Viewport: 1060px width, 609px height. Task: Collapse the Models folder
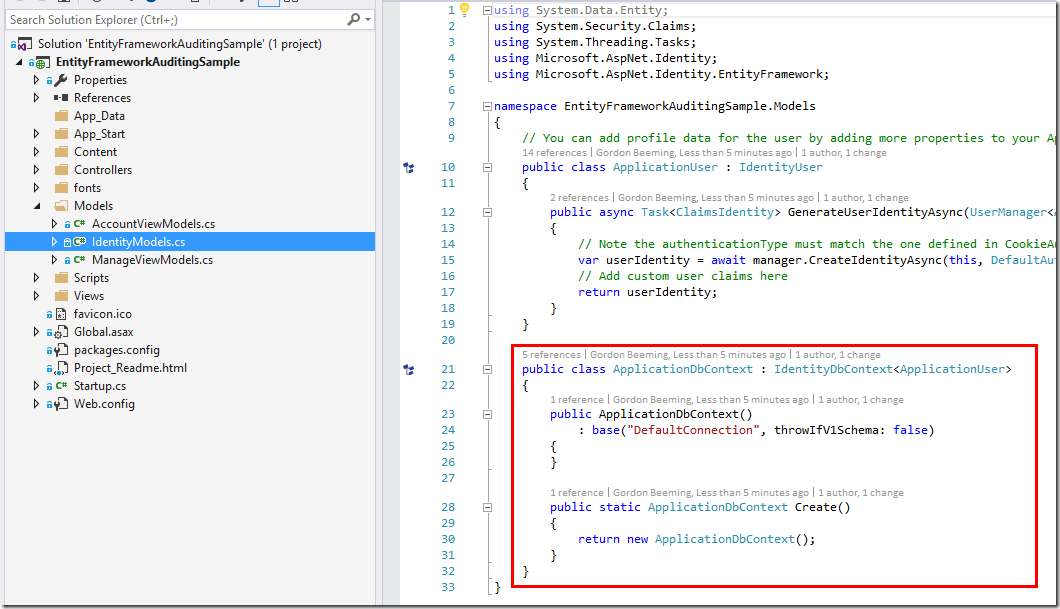point(37,206)
